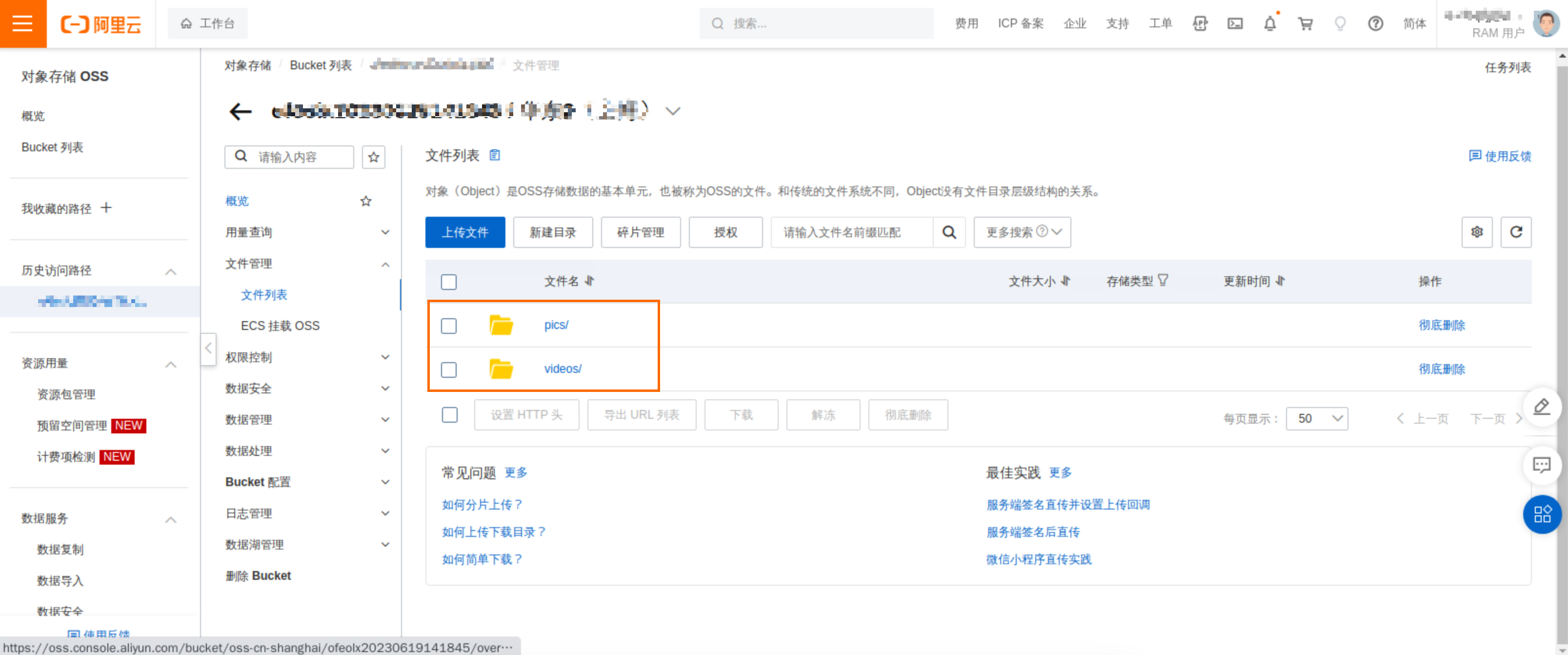Check the pics/ folder checkbox
1568x655 pixels.
click(x=449, y=326)
